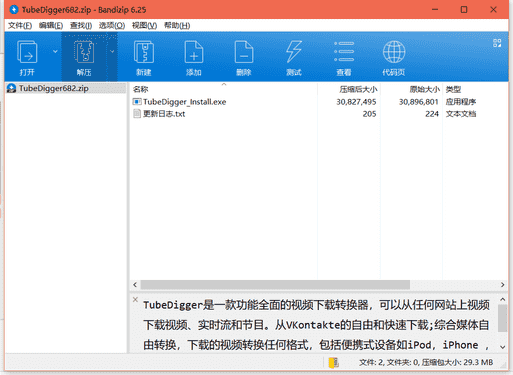The height and width of the screenshot is (375, 513).
Task: Select the TubeDigger_Install.exe file row
Action: coord(318,102)
